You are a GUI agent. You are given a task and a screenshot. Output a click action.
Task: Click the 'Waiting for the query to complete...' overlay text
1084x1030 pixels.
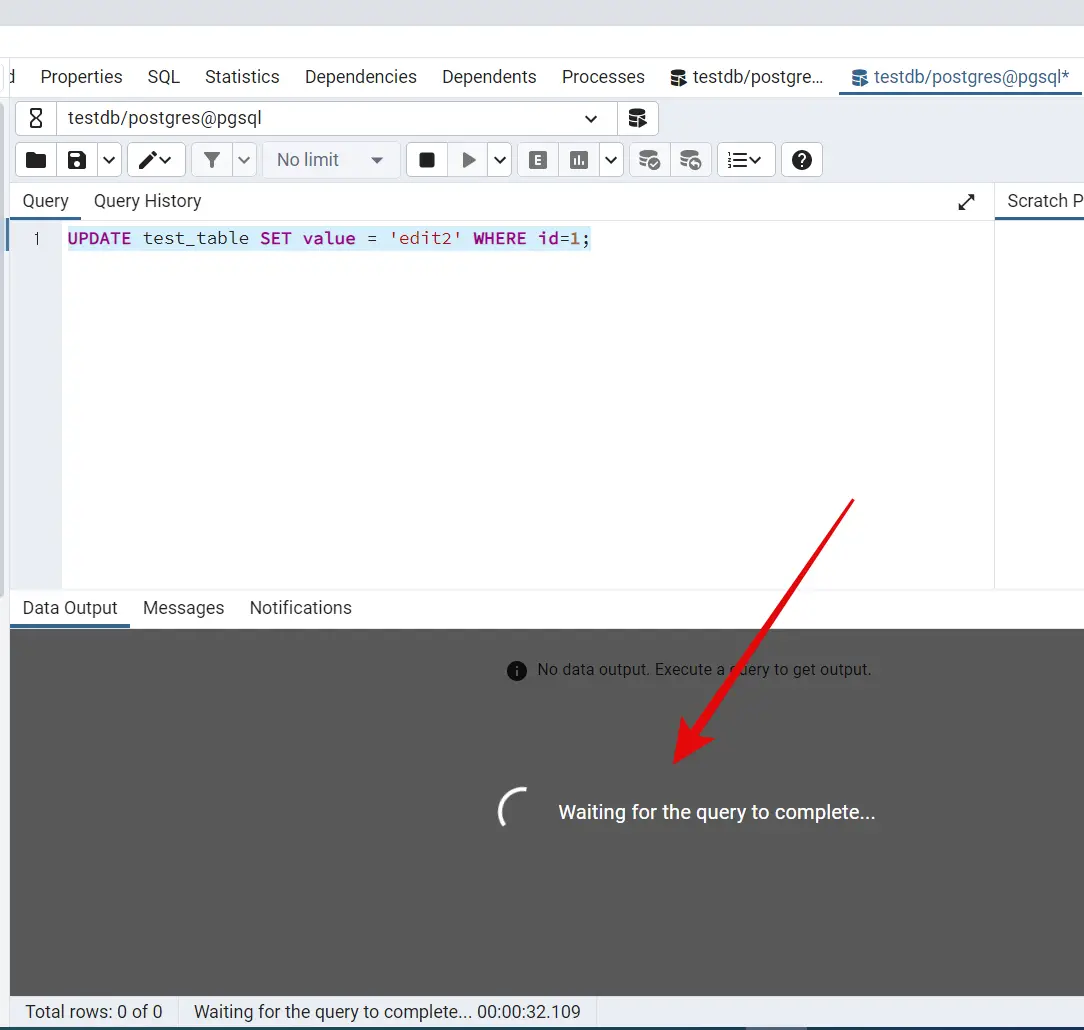coord(717,812)
